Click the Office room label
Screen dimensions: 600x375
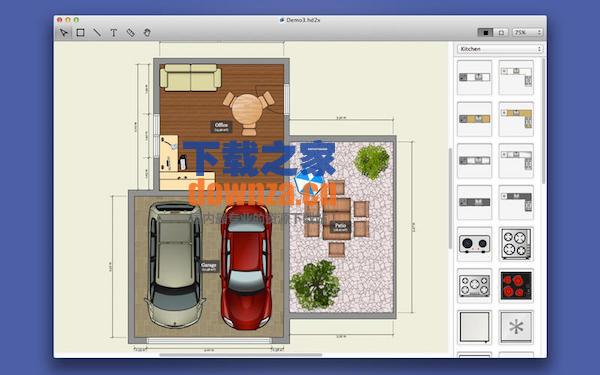coord(222,127)
